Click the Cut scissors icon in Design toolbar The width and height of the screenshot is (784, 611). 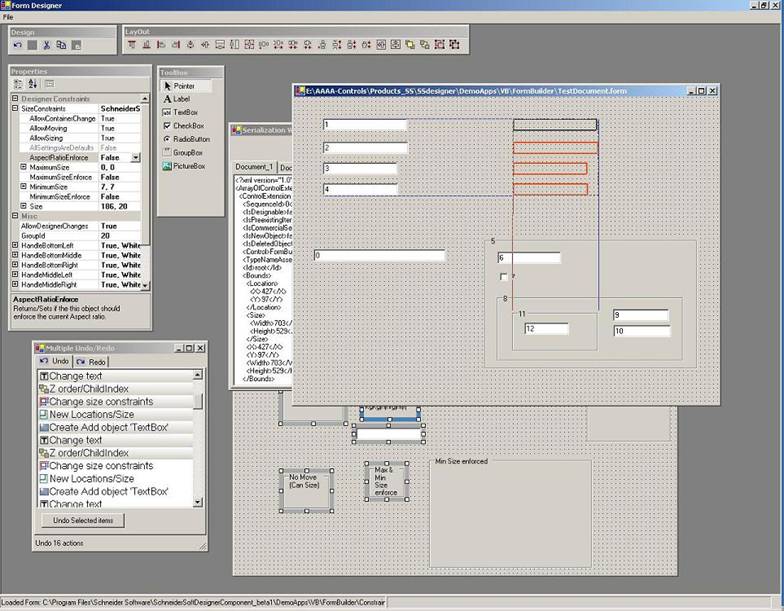[x=46, y=45]
